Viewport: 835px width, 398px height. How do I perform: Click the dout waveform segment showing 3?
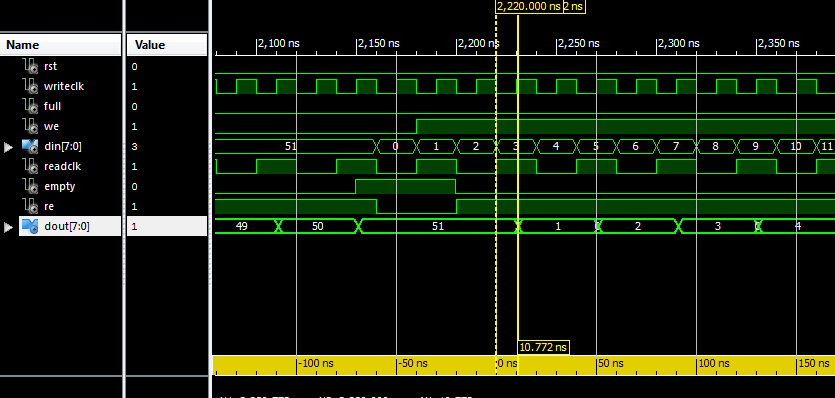click(718, 226)
